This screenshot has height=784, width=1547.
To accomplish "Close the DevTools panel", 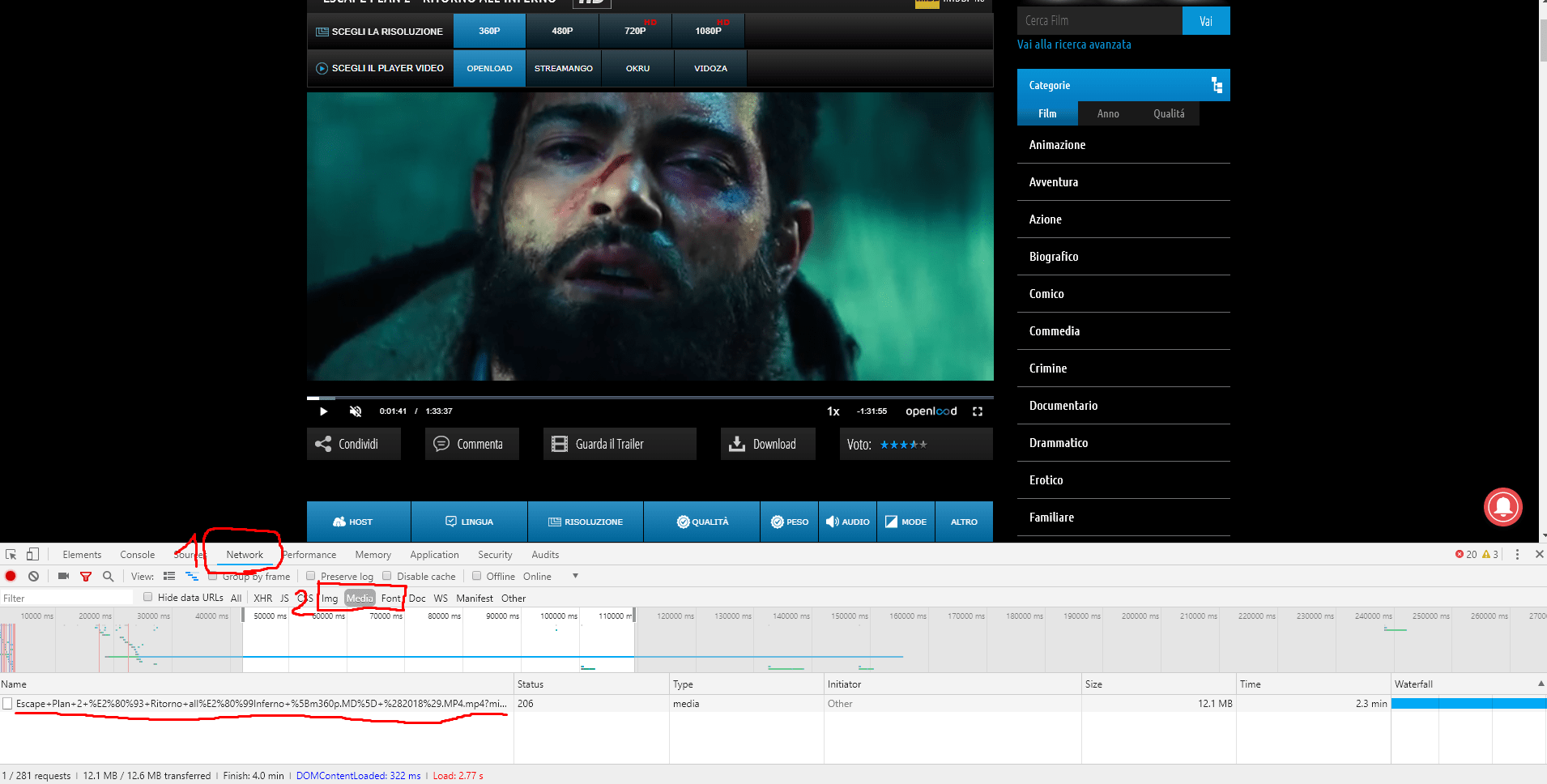I will point(1539,555).
